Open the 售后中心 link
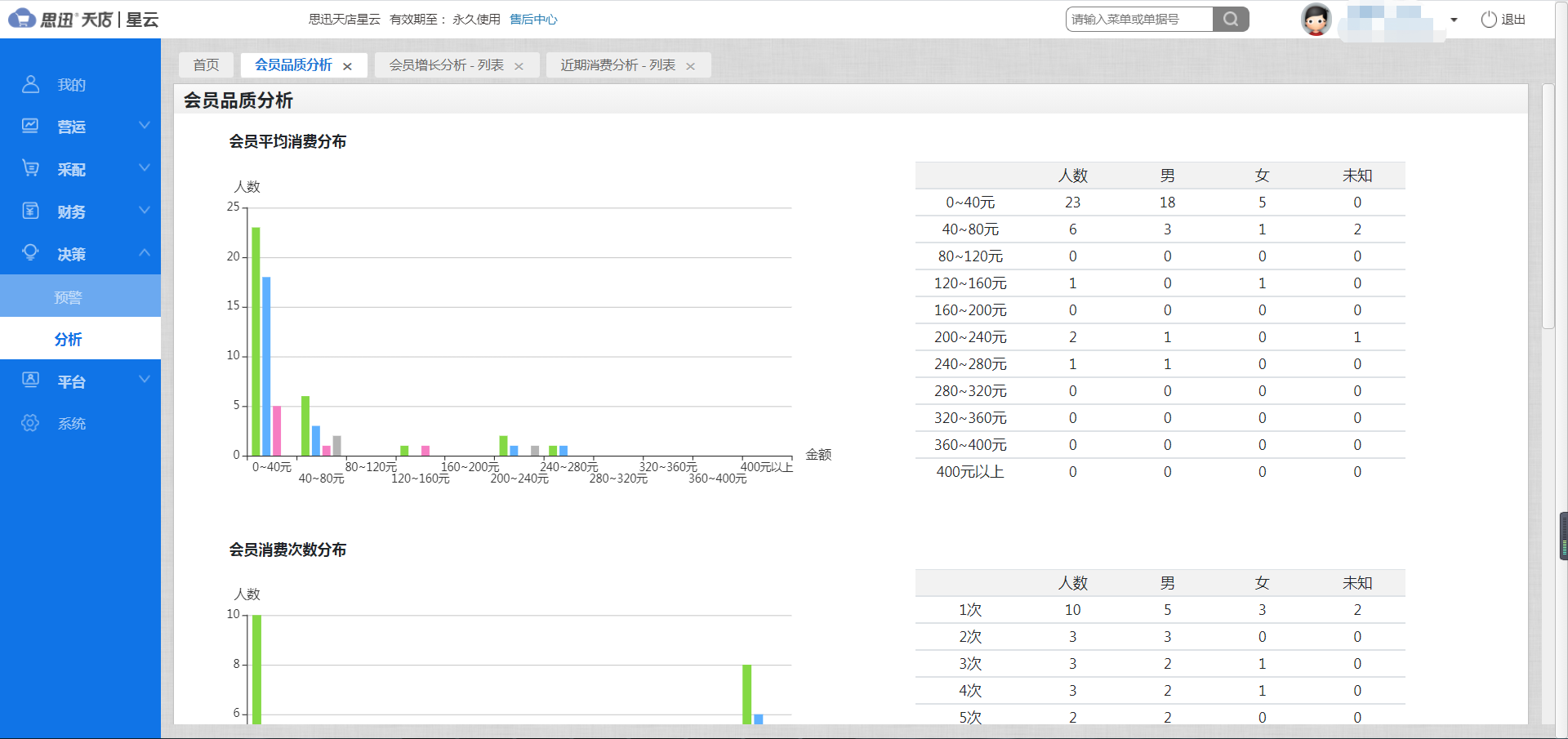 [533, 20]
